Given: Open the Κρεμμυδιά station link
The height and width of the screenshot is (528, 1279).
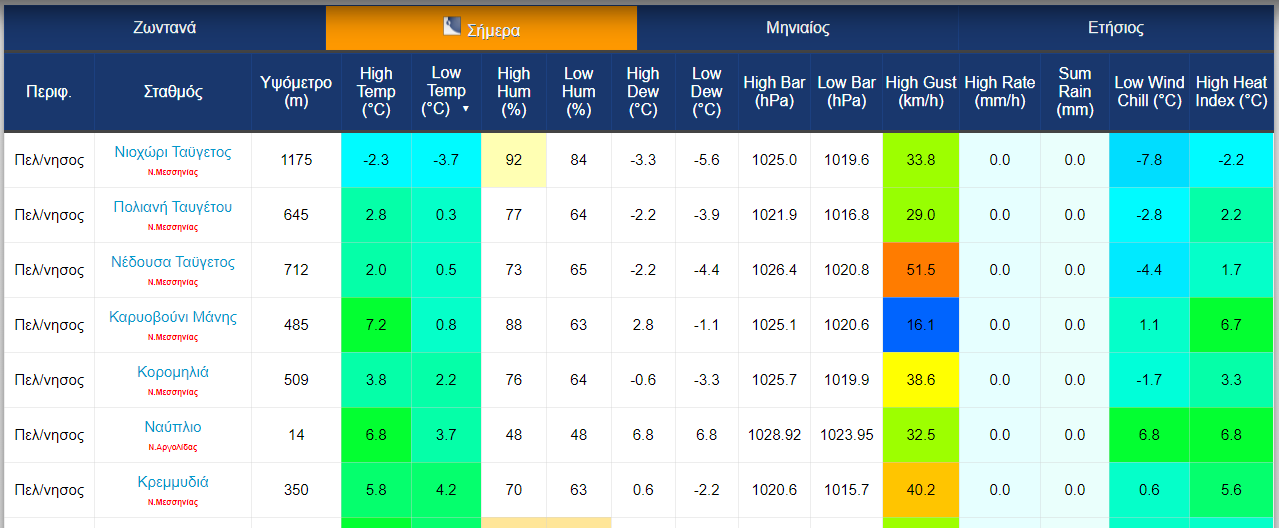Looking at the screenshot, I should pos(173,482).
